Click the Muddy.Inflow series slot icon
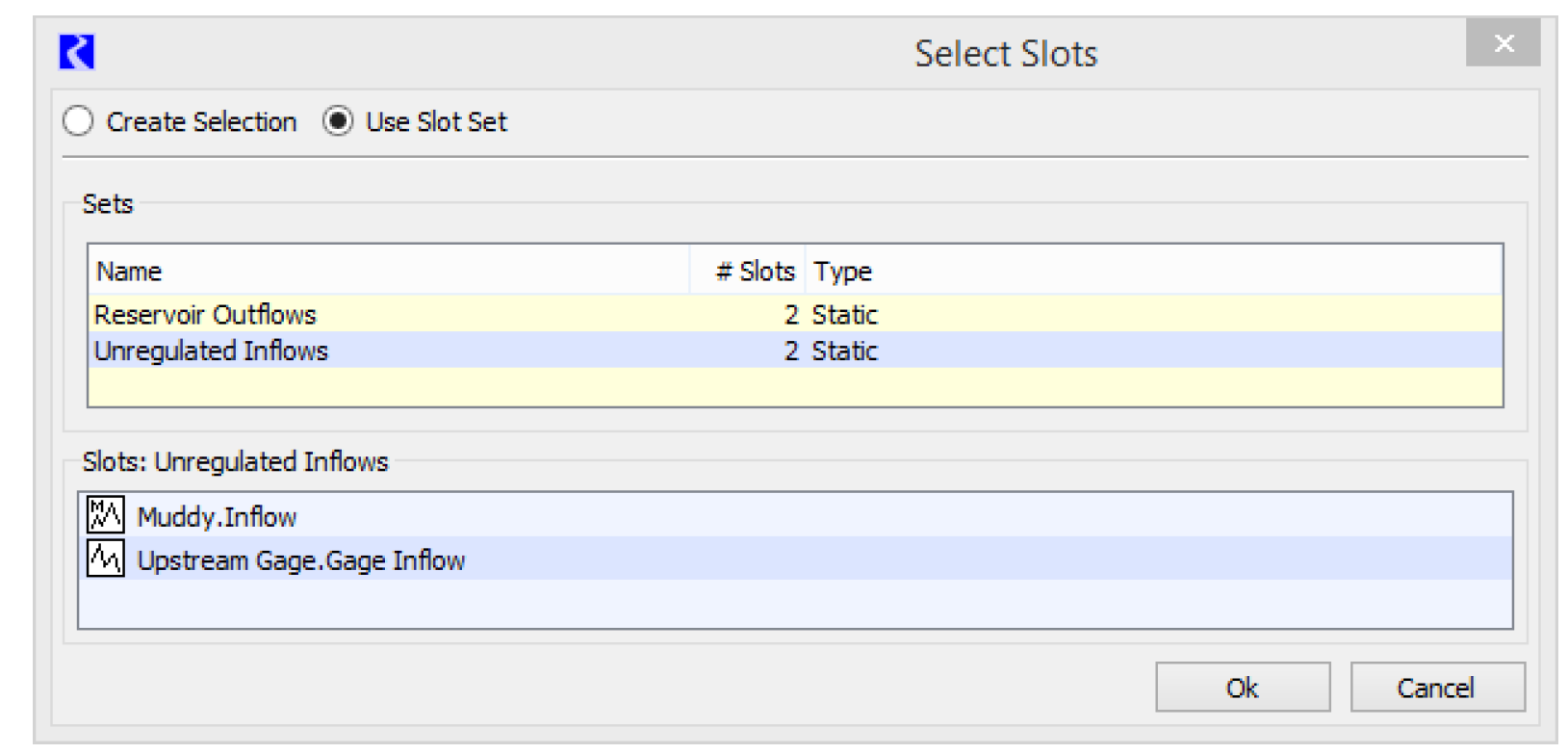Image resolution: width=1568 pixels, height=754 pixels. pos(106,515)
